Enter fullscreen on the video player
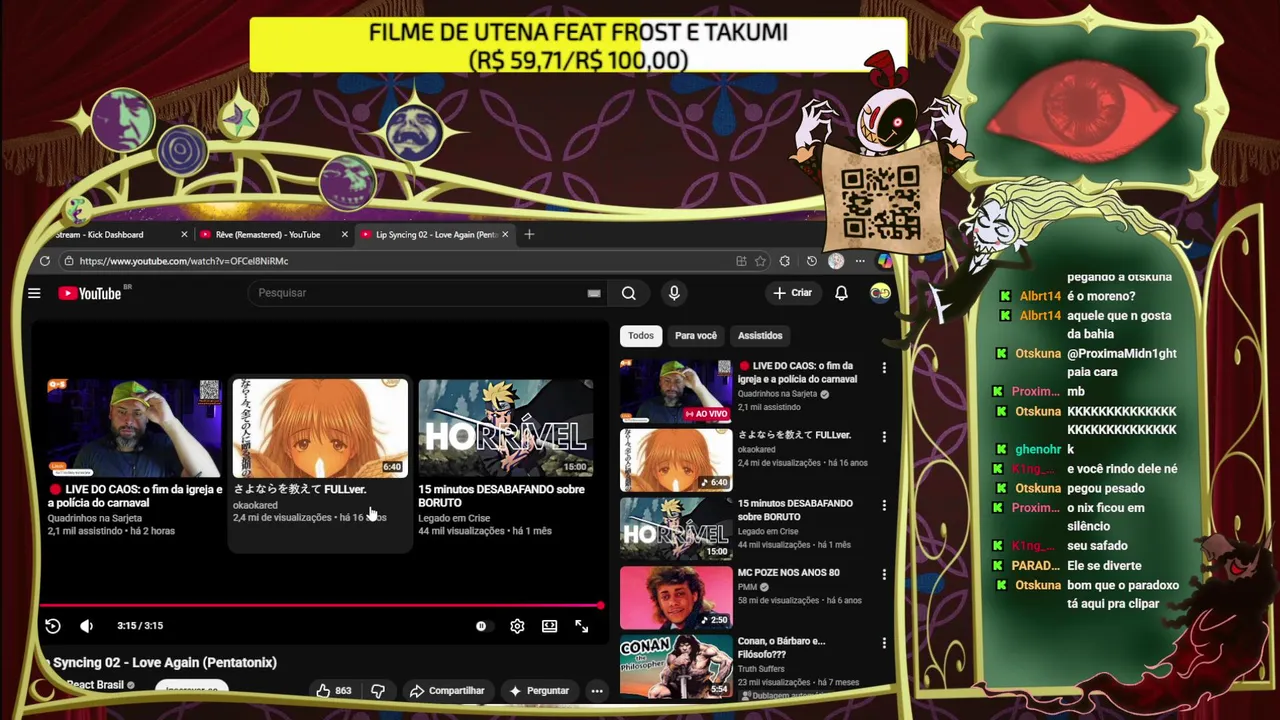Image resolution: width=1280 pixels, height=720 pixels. tap(582, 626)
